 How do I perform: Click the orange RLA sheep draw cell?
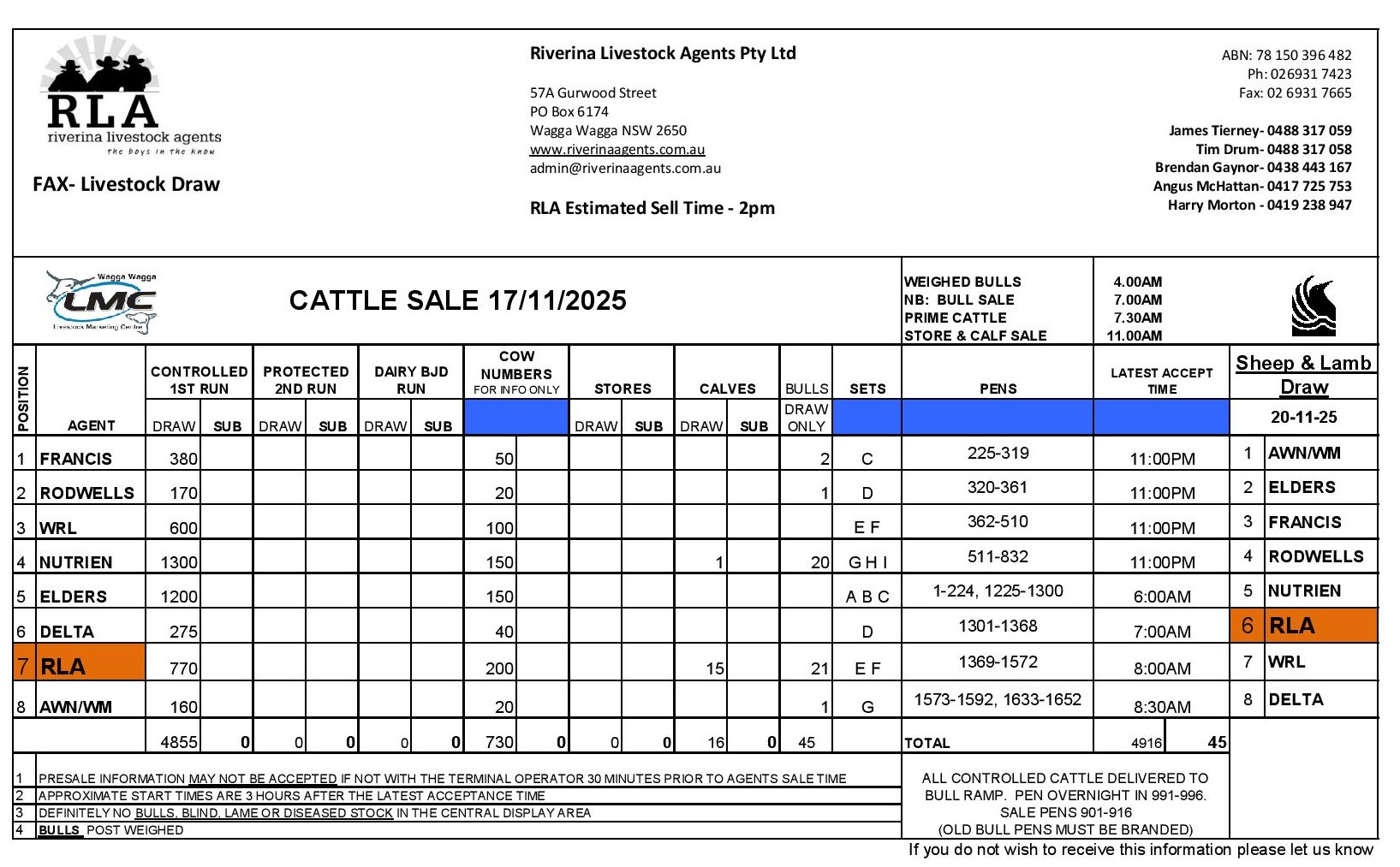(1320, 626)
